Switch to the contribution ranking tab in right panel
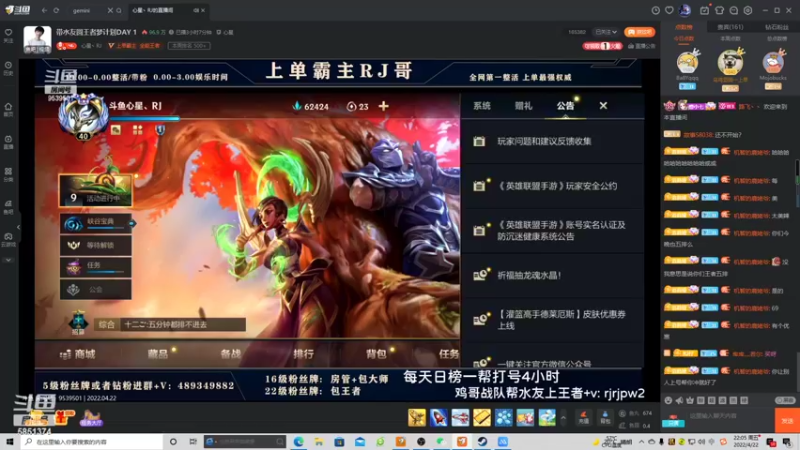Screen dimensions: 800x450 coord(684,27)
